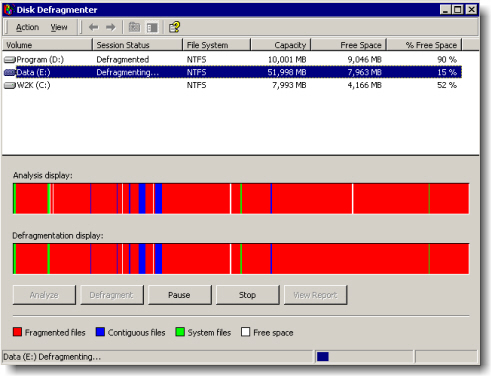Click the "7,993 MB" capacity value
491x376 pixels.
(289, 85)
